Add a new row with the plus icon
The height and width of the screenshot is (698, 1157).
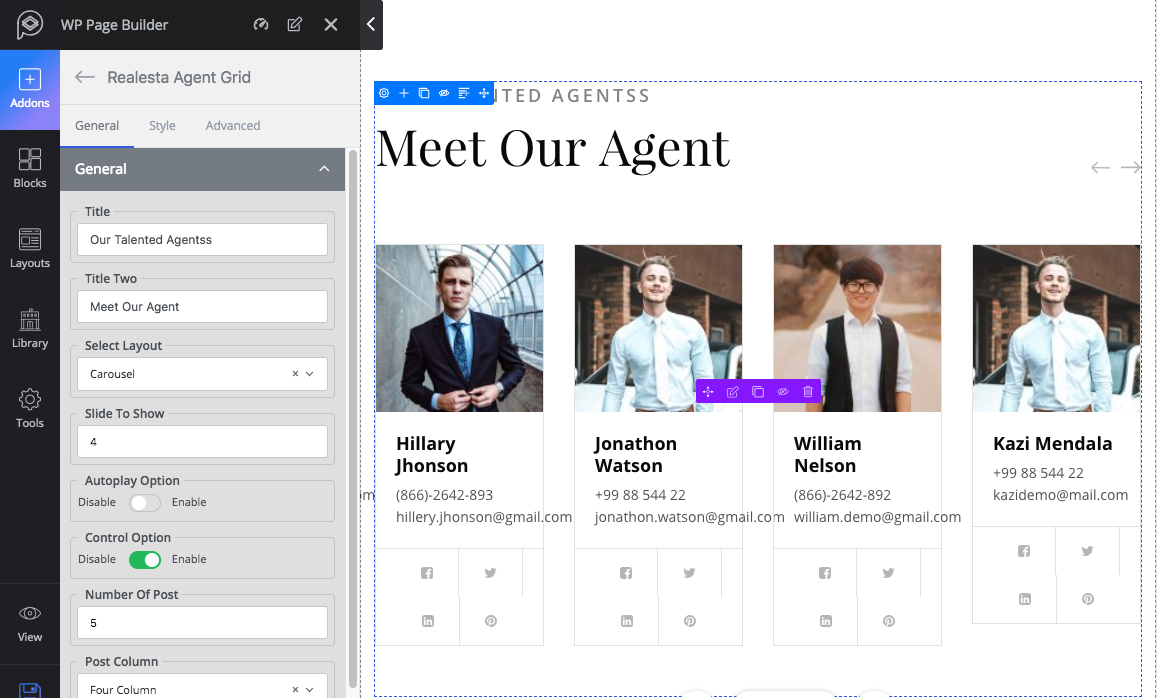pos(404,93)
